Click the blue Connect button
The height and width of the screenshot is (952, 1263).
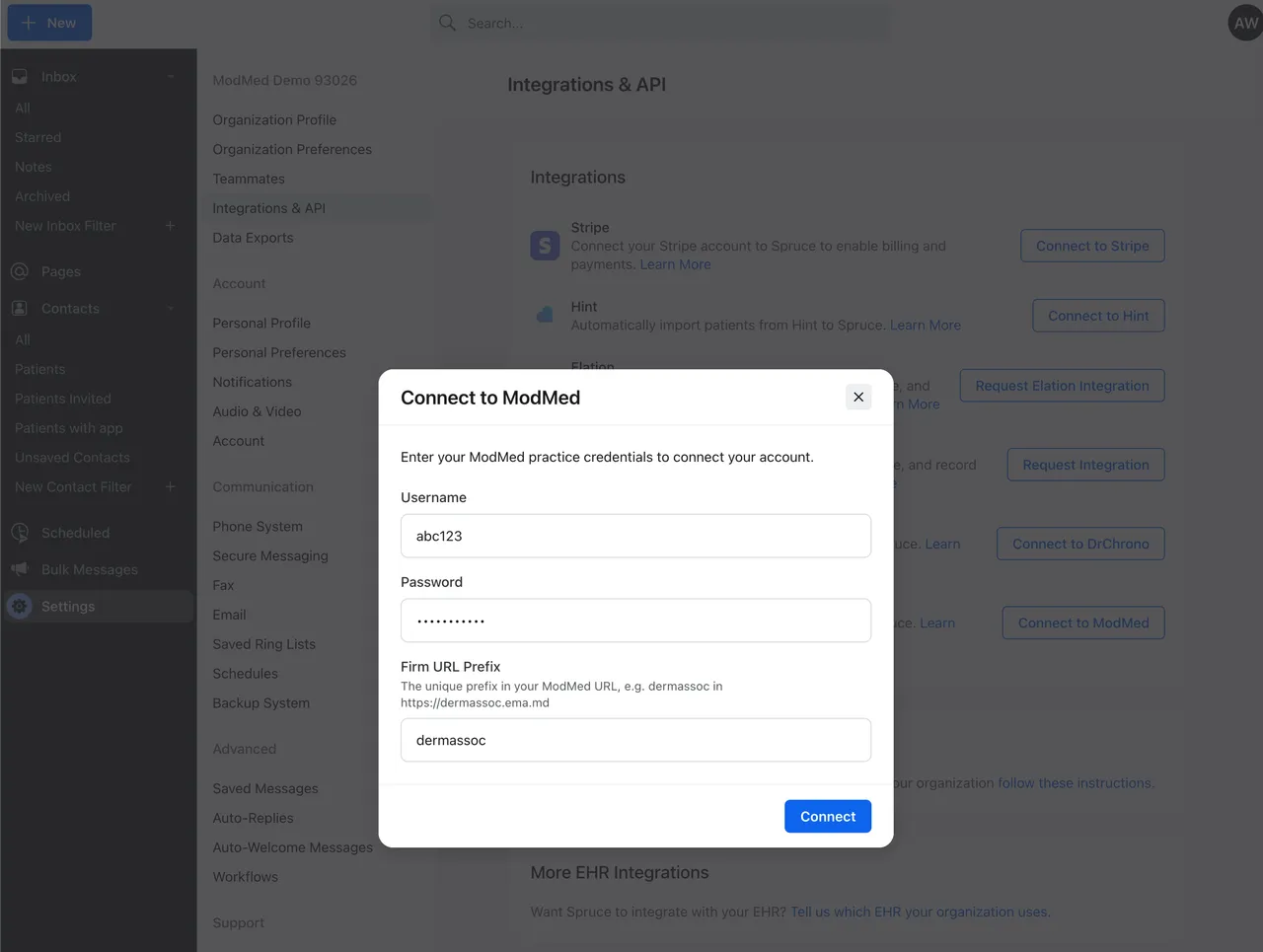click(828, 816)
